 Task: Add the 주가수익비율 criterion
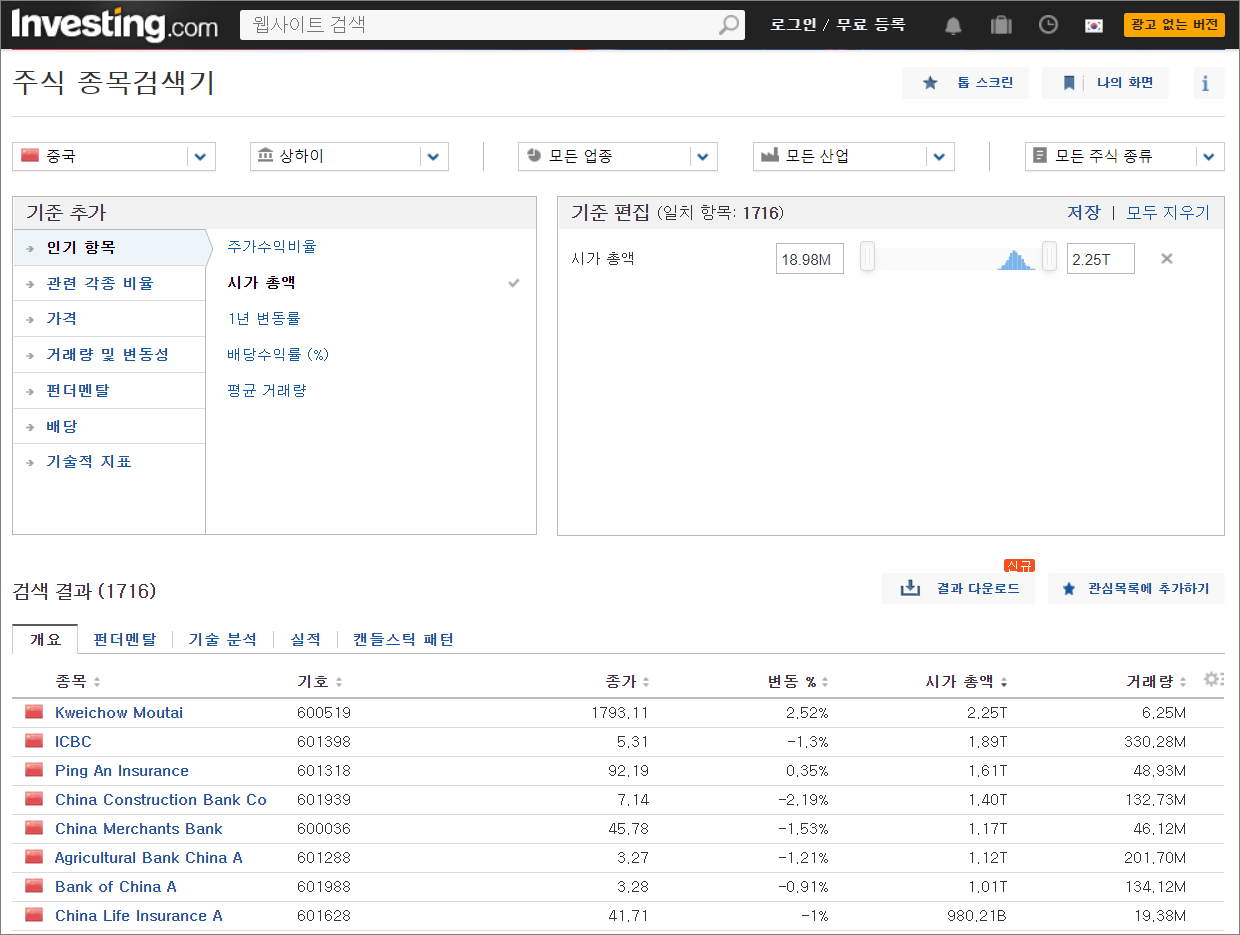pos(272,246)
